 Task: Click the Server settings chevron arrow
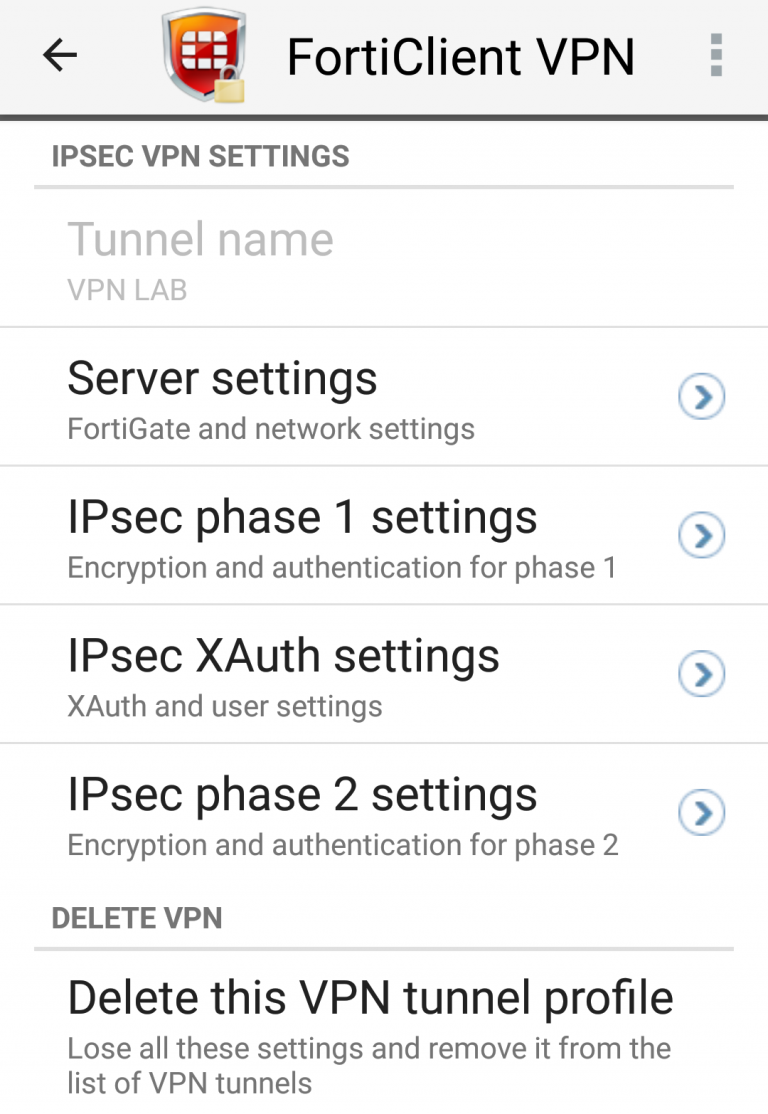click(x=701, y=396)
